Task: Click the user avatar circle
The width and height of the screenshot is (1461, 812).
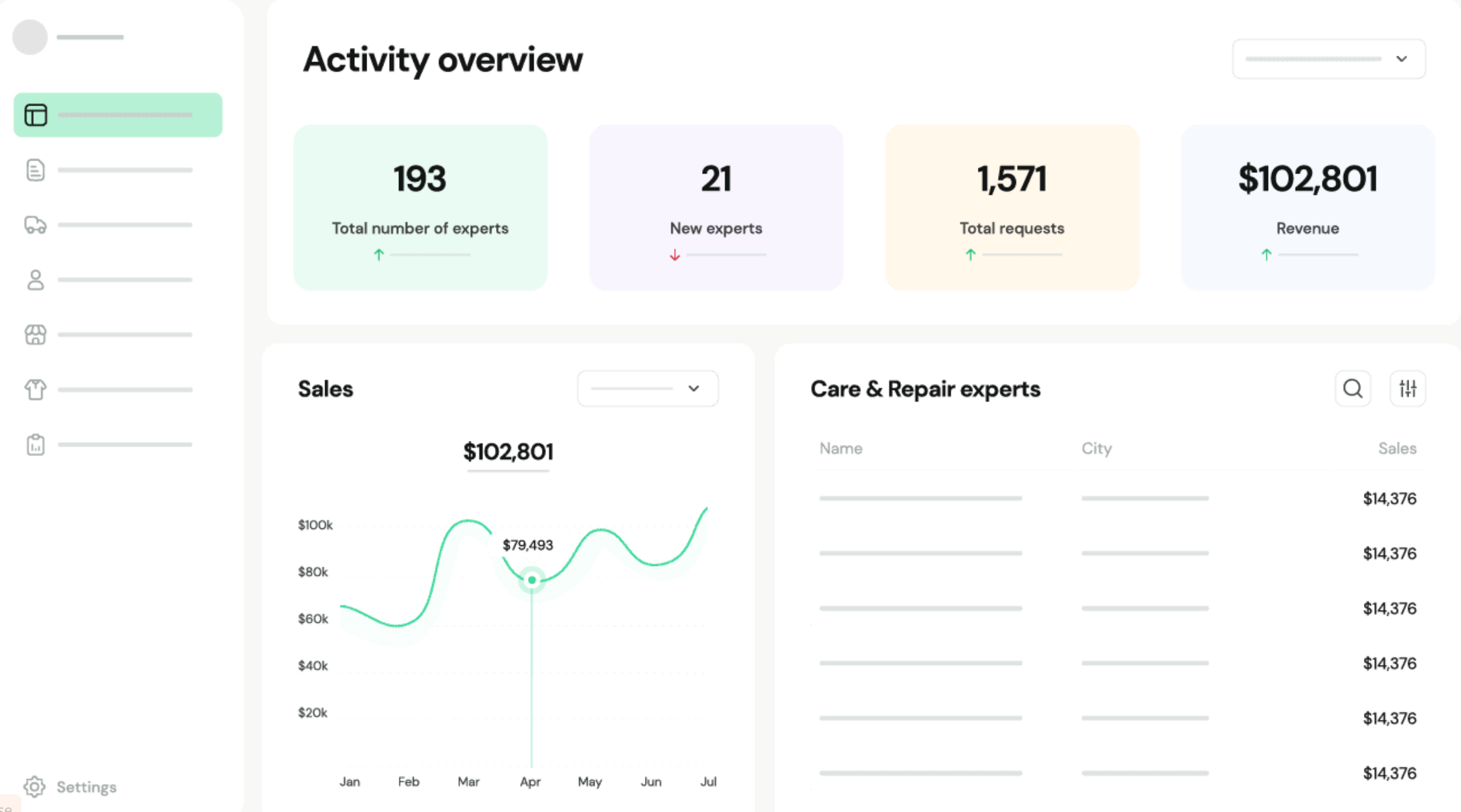Action: 30,37
